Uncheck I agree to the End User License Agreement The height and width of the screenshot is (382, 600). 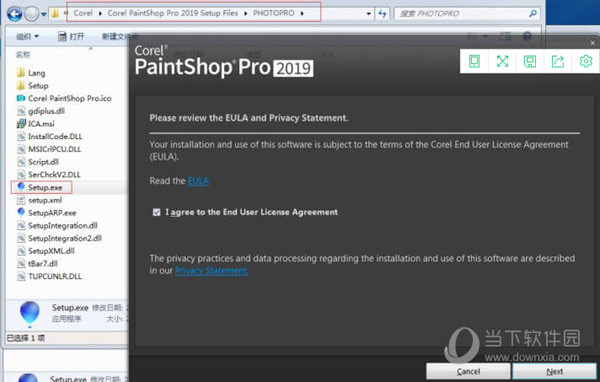click(x=156, y=212)
